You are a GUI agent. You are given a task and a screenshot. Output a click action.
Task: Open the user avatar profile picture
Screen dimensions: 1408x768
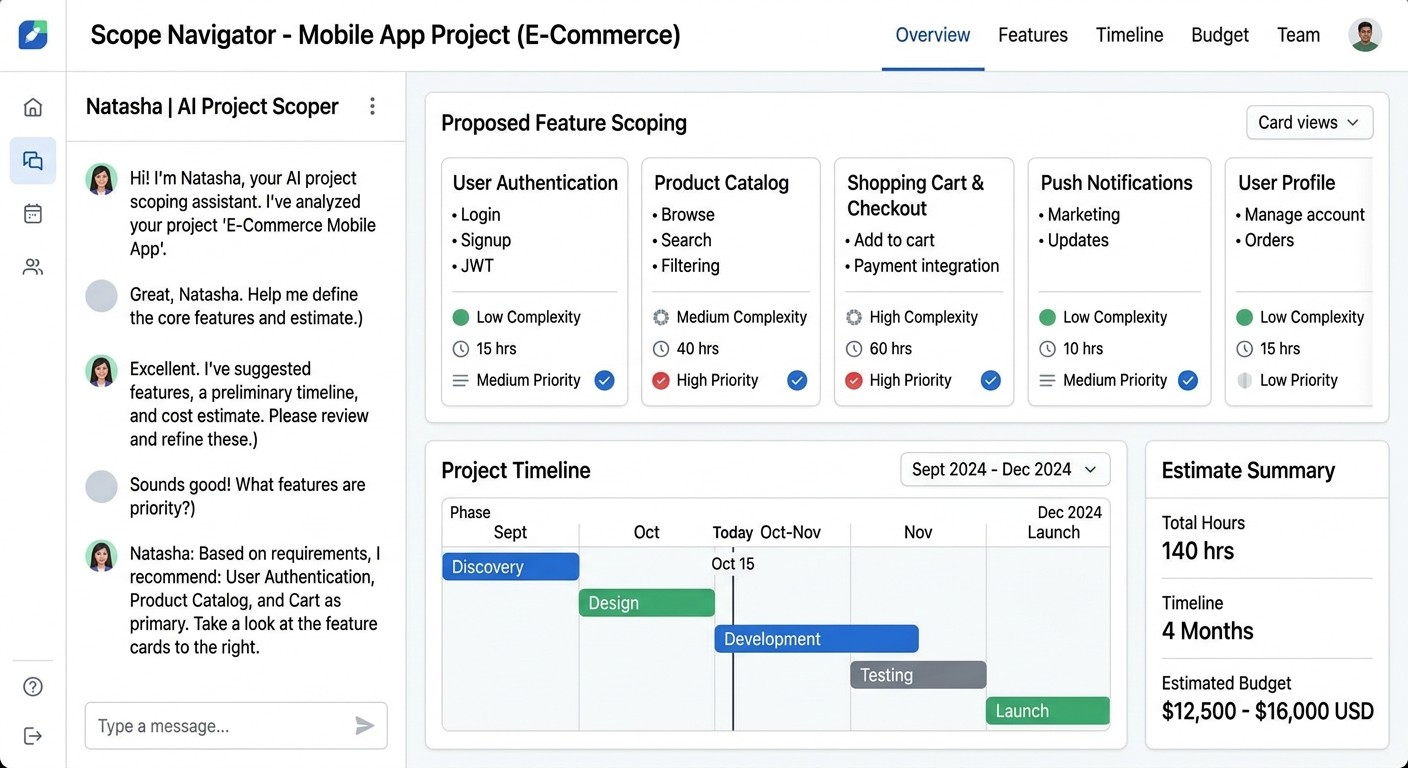coord(1365,34)
